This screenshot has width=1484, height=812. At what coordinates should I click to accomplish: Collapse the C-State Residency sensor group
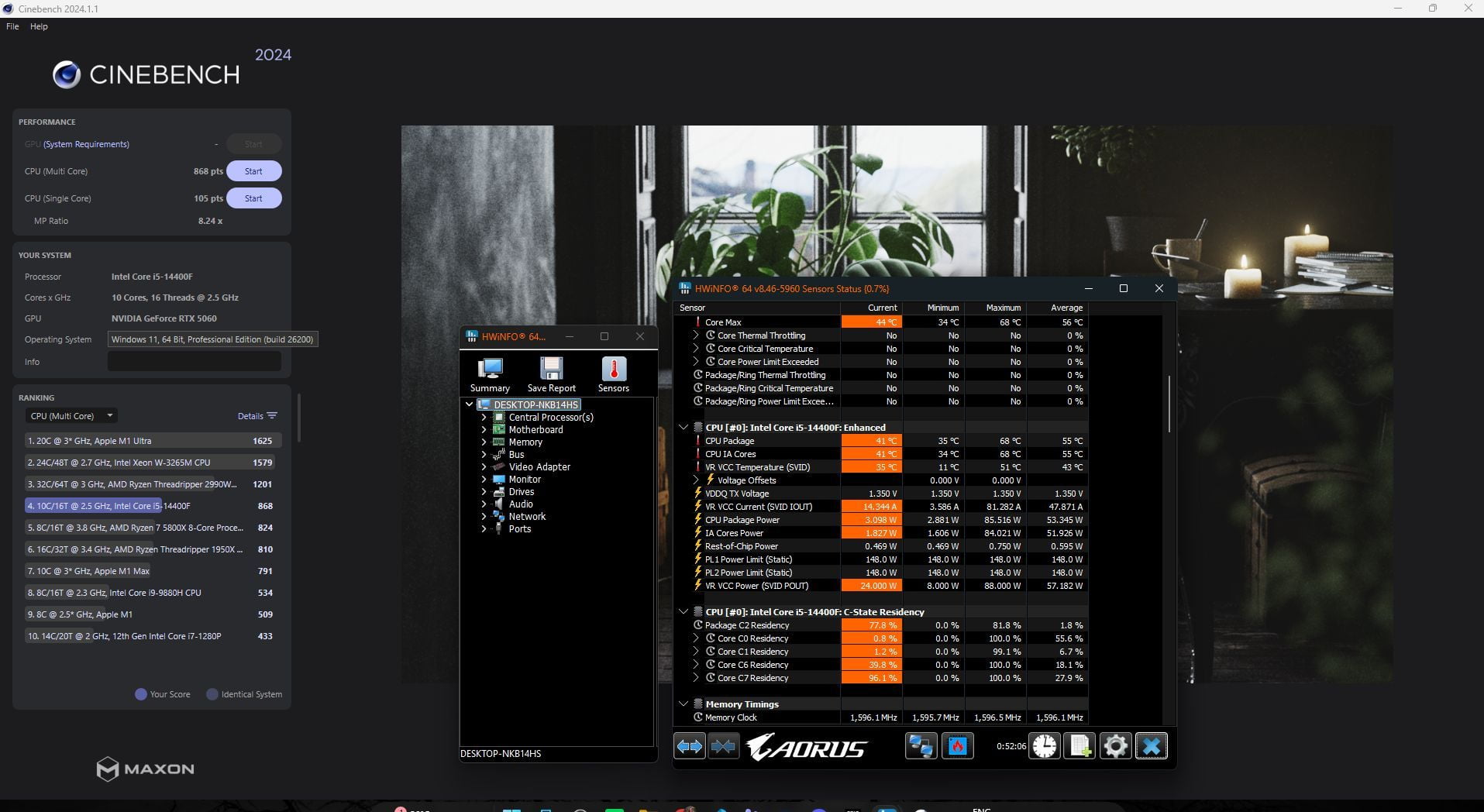(x=683, y=612)
